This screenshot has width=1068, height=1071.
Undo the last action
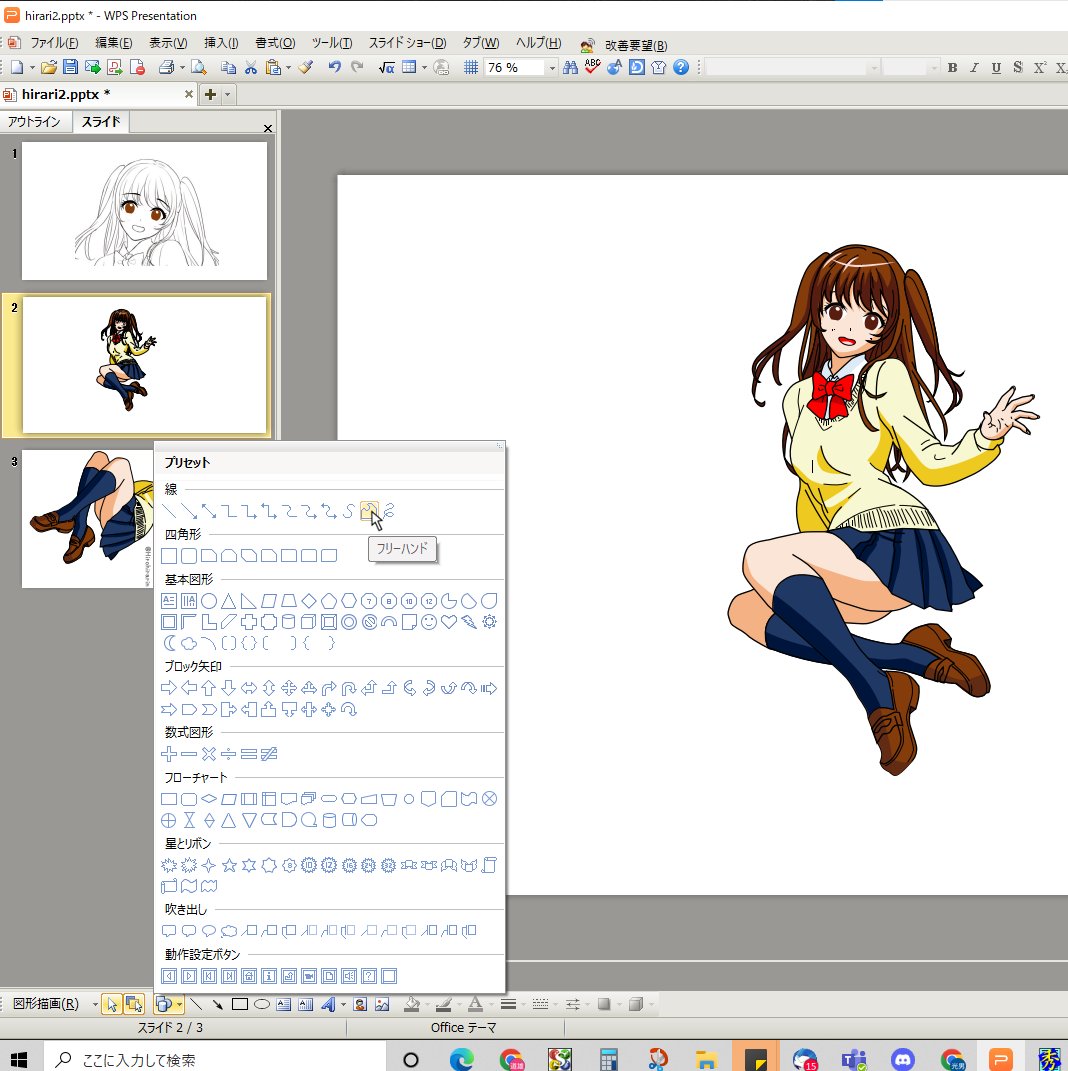coord(335,67)
